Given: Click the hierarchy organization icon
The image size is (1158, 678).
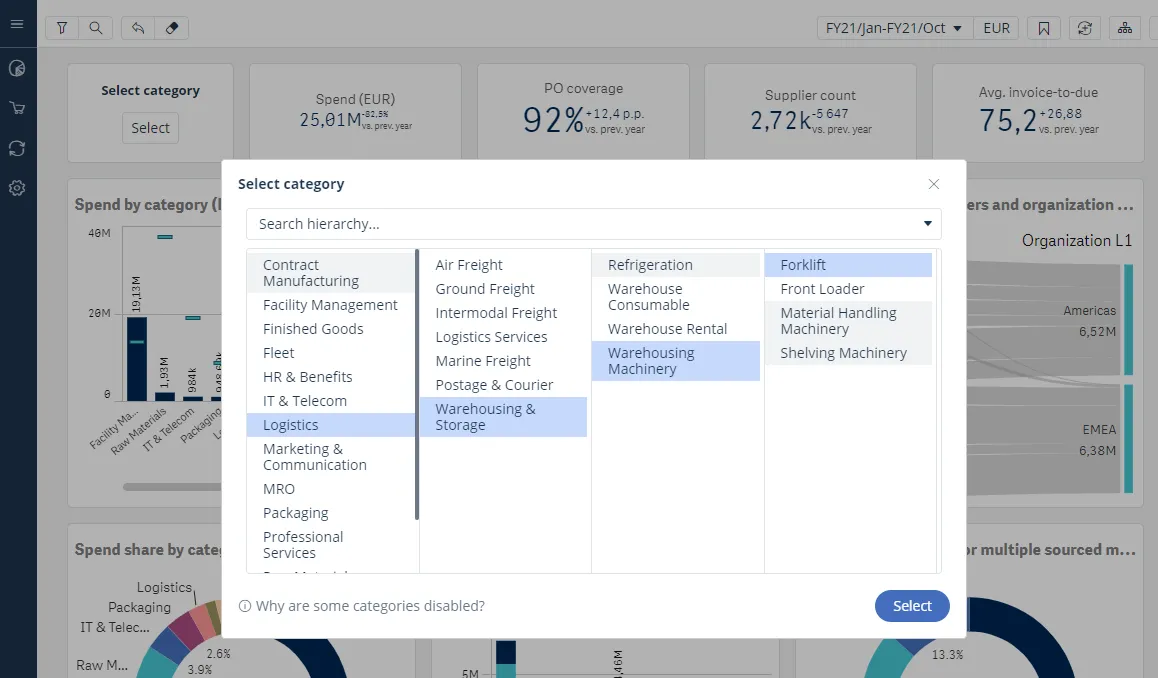Looking at the screenshot, I should click(1125, 28).
